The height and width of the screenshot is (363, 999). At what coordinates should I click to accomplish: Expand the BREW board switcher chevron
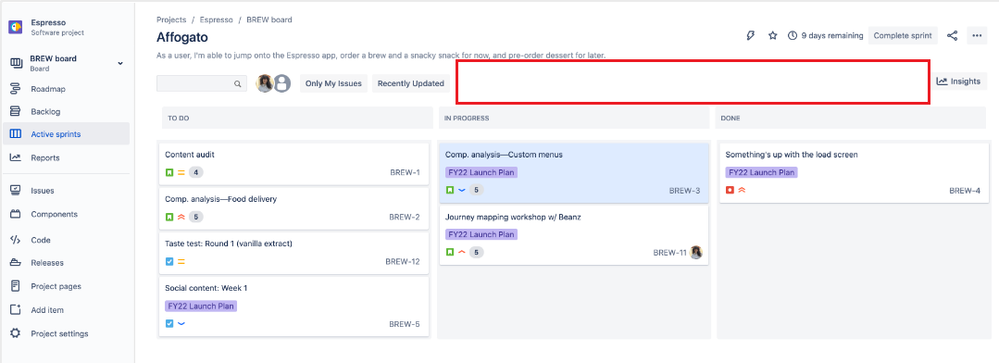pyautogui.click(x=120, y=63)
